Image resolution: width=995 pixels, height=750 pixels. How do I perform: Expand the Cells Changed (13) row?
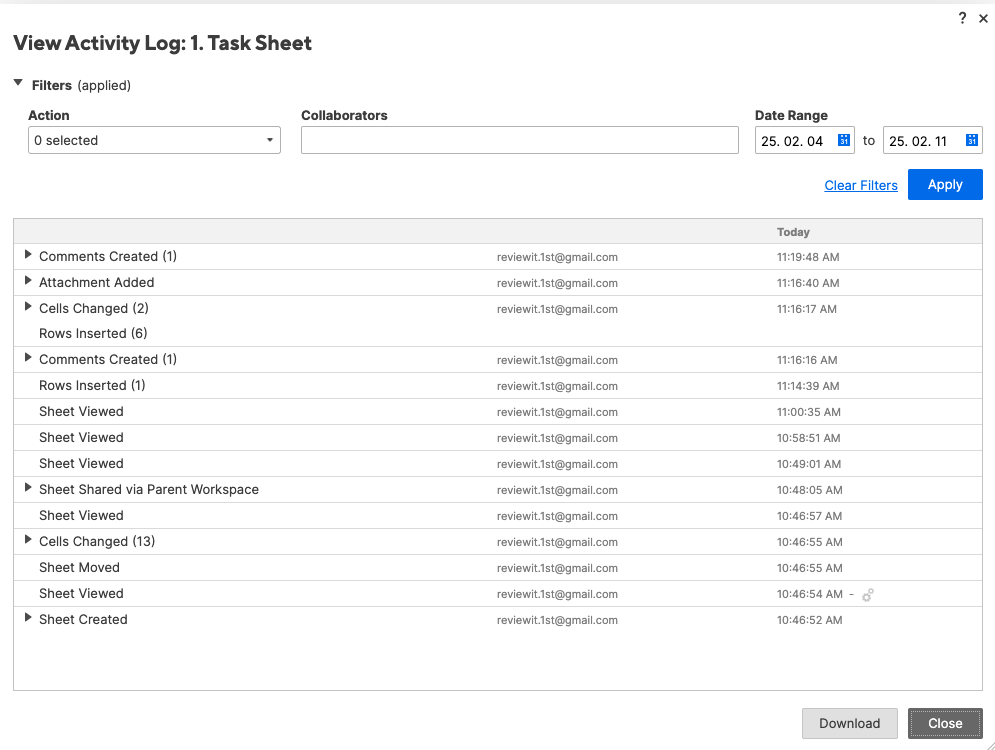tap(28, 539)
